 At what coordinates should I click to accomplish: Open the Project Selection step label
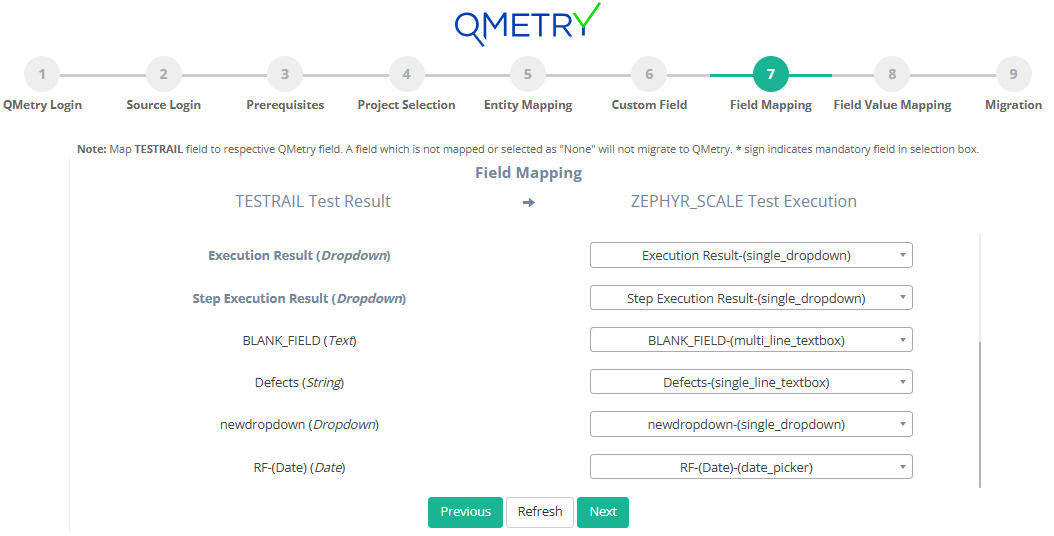(x=407, y=105)
